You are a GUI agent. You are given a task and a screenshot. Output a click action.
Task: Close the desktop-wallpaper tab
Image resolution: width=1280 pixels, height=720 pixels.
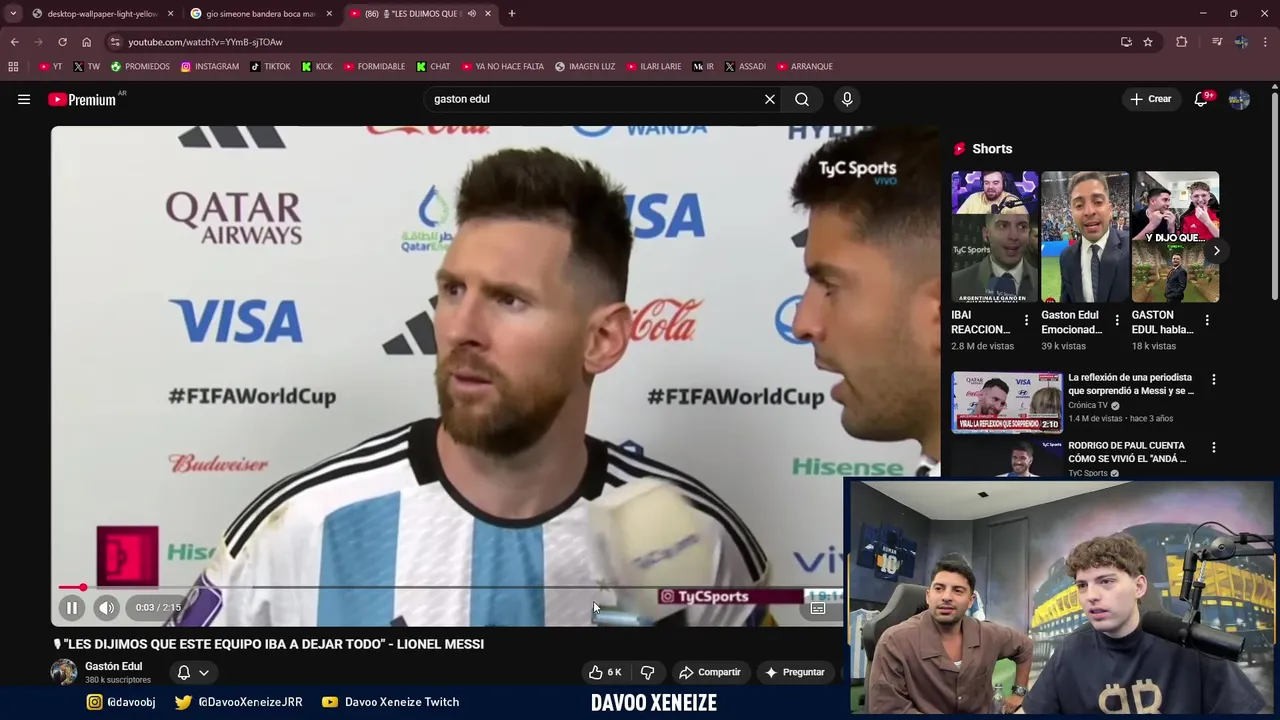pos(170,14)
